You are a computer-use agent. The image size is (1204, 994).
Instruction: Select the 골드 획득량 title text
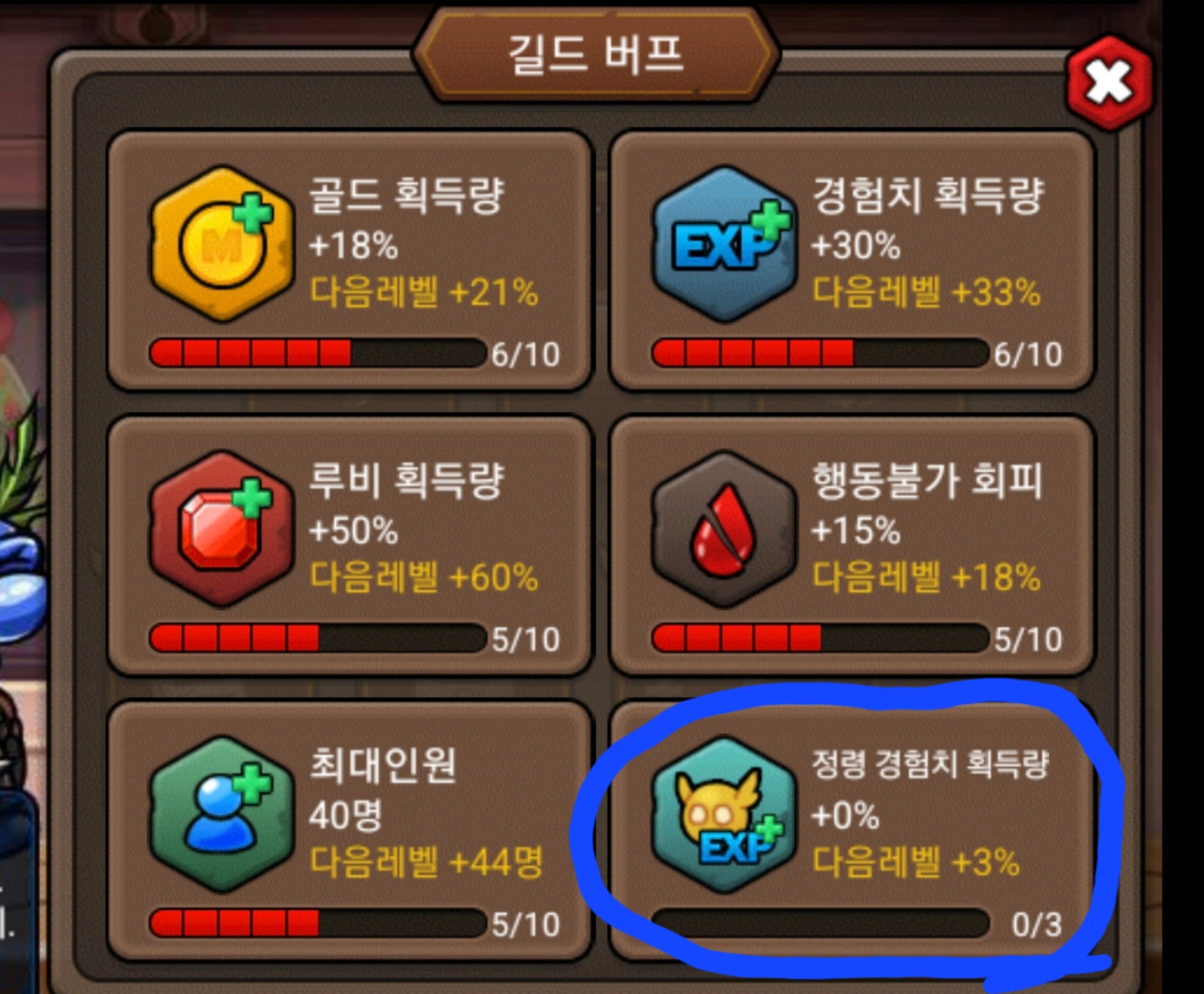407,195
